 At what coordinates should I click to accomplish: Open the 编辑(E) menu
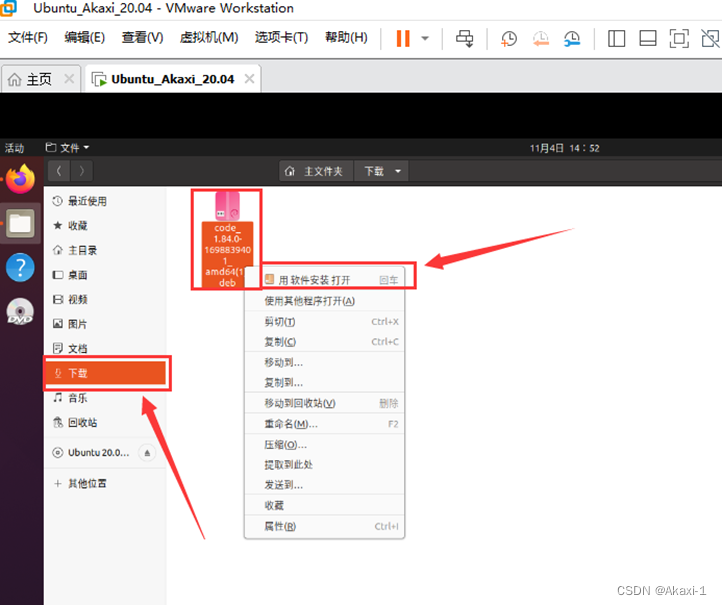point(85,37)
